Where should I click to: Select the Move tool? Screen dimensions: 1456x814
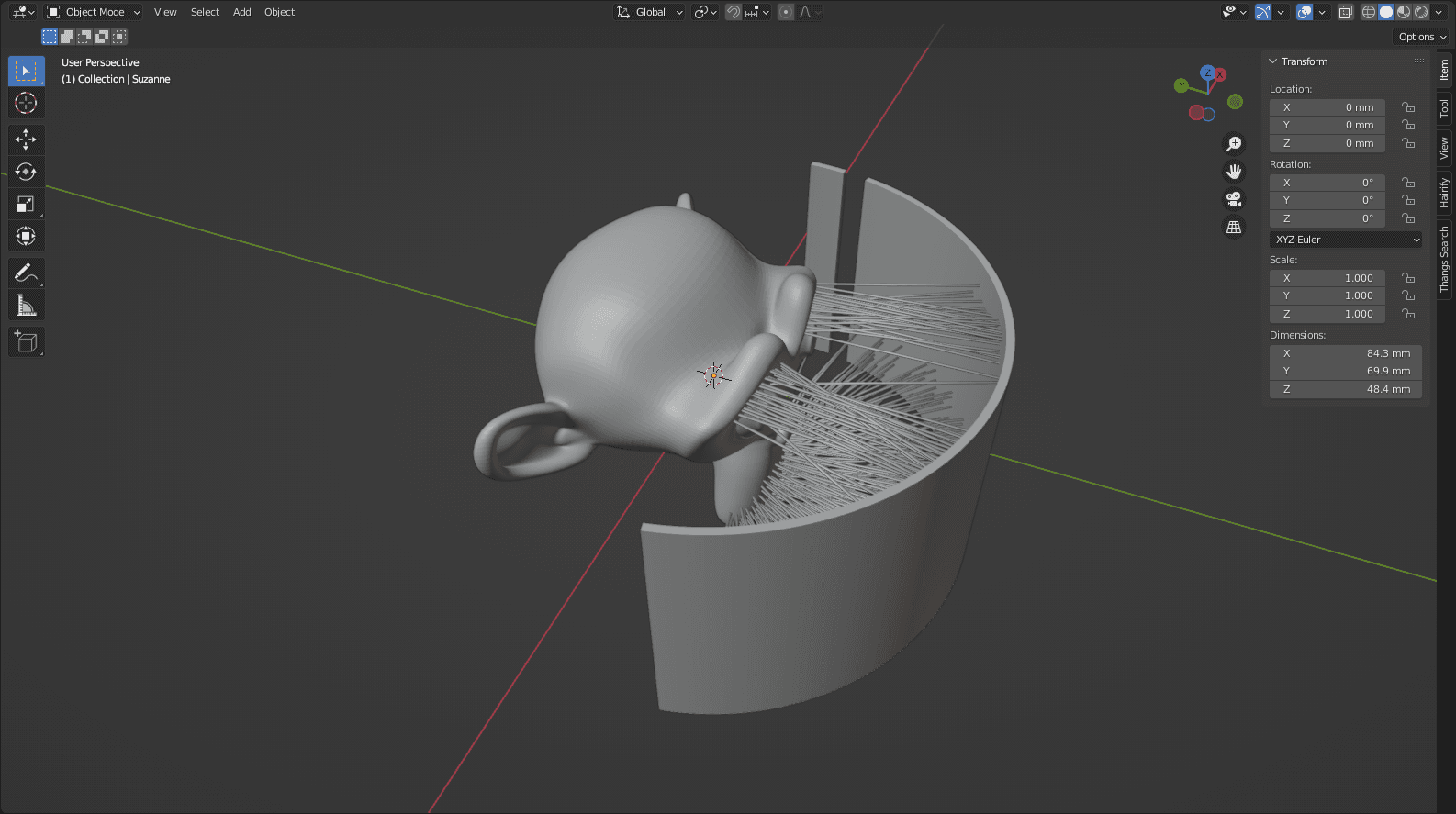pyautogui.click(x=26, y=139)
